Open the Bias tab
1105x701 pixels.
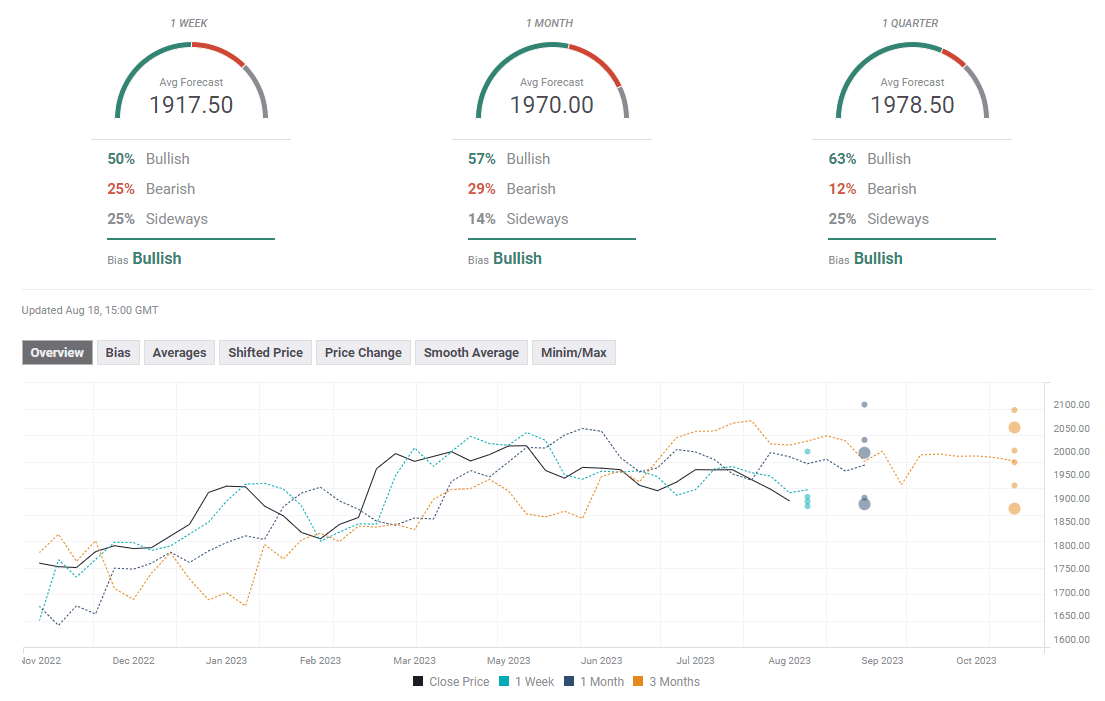118,353
